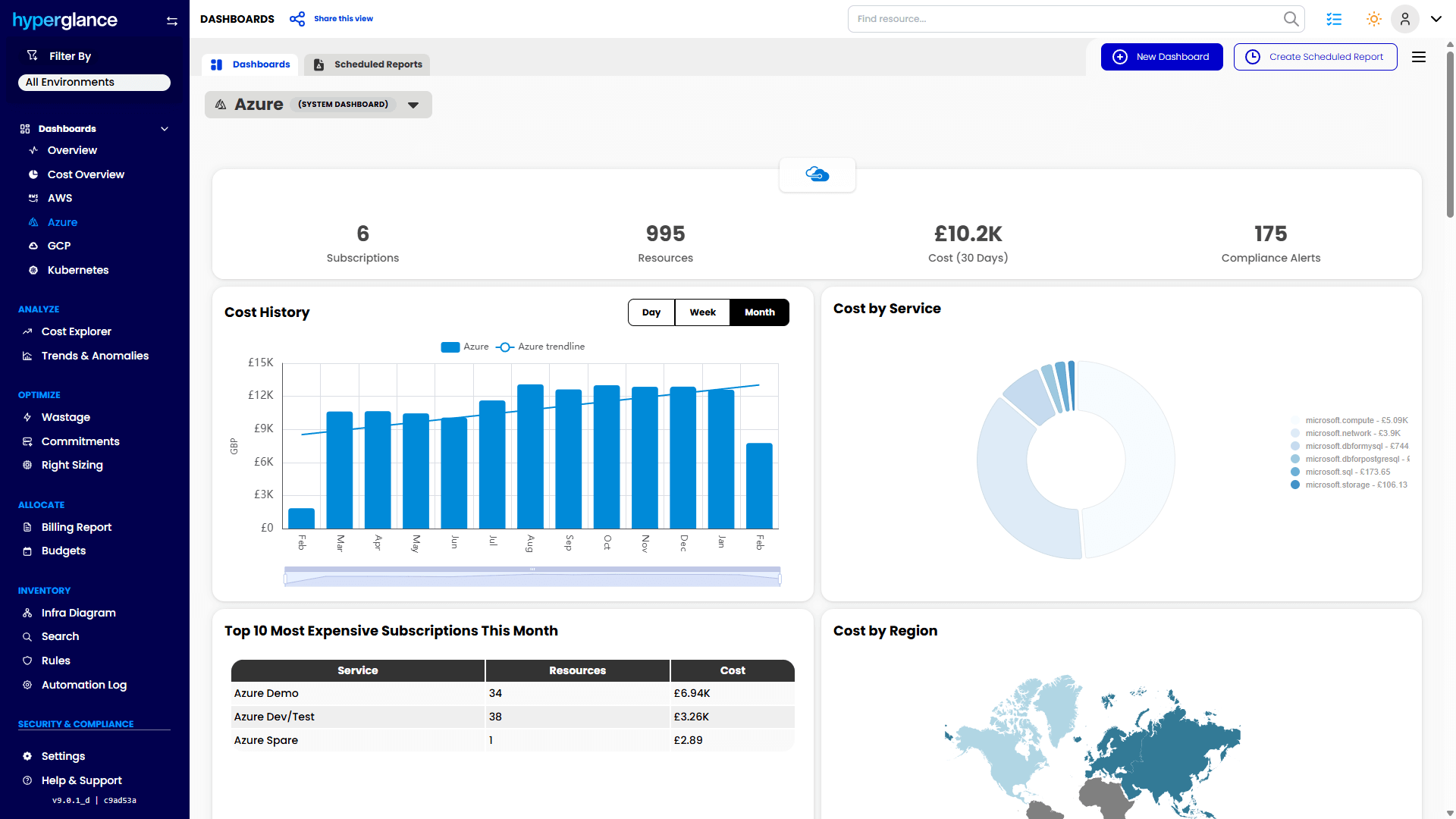Image resolution: width=1456 pixels, height=819 pixels.
Task: Open the Infra Diagram view
Action: coord(78,612)
